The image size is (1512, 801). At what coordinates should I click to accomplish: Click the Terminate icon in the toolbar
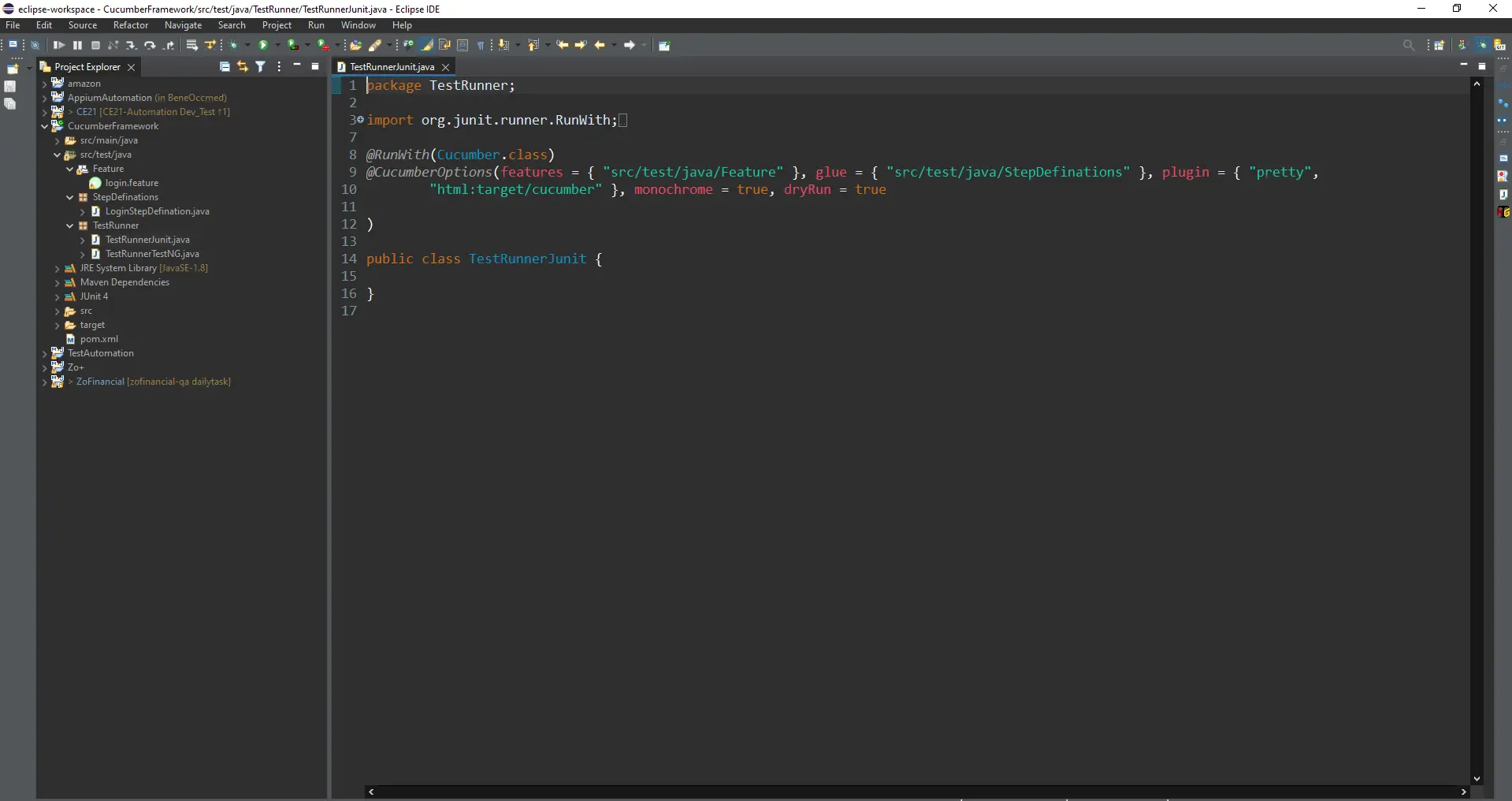click(95, 45)
